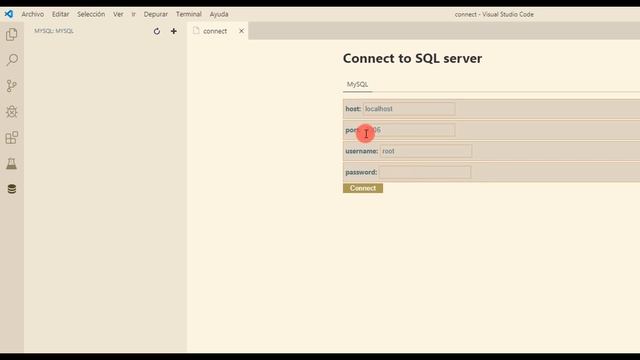Image resolution: width=640 pixels, height=360 pixels.
Task: Open the Terminal menu
Action: (x=189, y=14)
